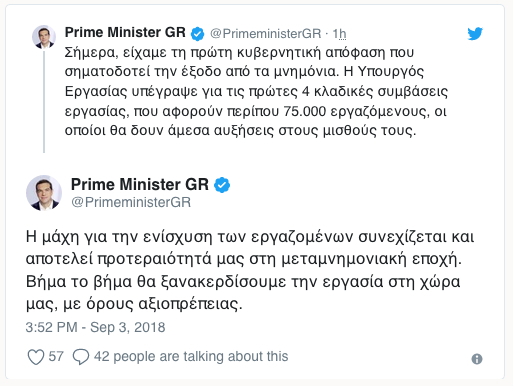Click the gray @PrimeministerGR handle in the top tweet
This screenshot has width=513, height=386.
coord(265,34)
